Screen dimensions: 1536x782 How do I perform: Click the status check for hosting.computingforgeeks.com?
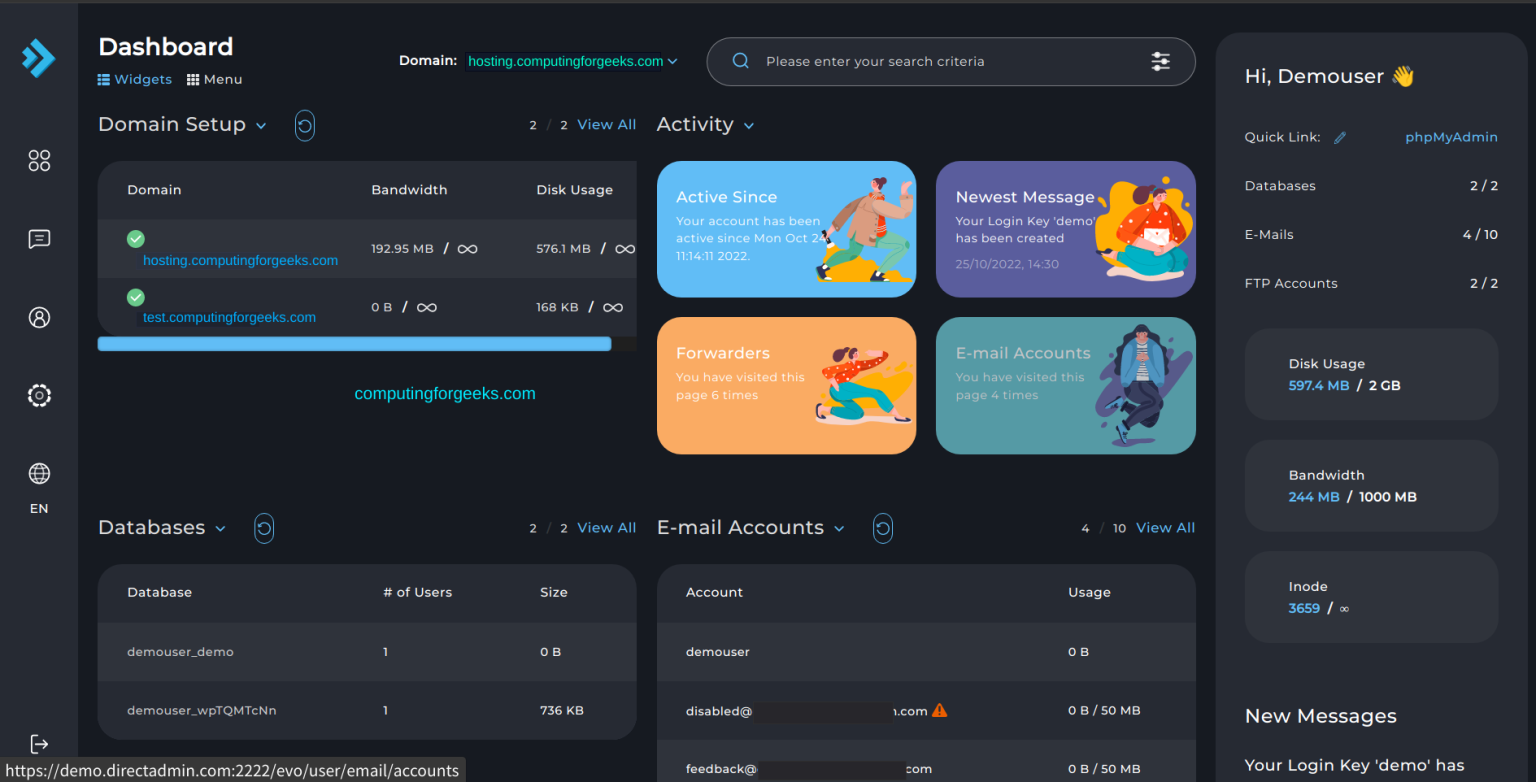pos(135,239)
